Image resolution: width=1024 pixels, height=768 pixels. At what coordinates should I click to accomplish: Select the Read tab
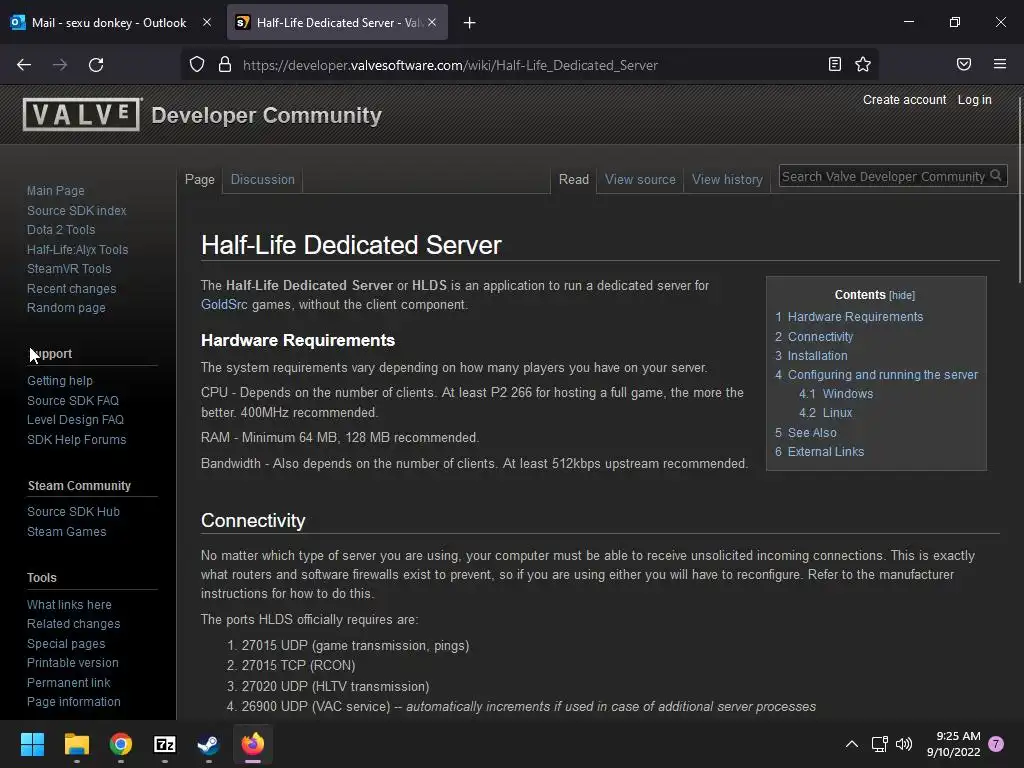click(x=574, y=179)
